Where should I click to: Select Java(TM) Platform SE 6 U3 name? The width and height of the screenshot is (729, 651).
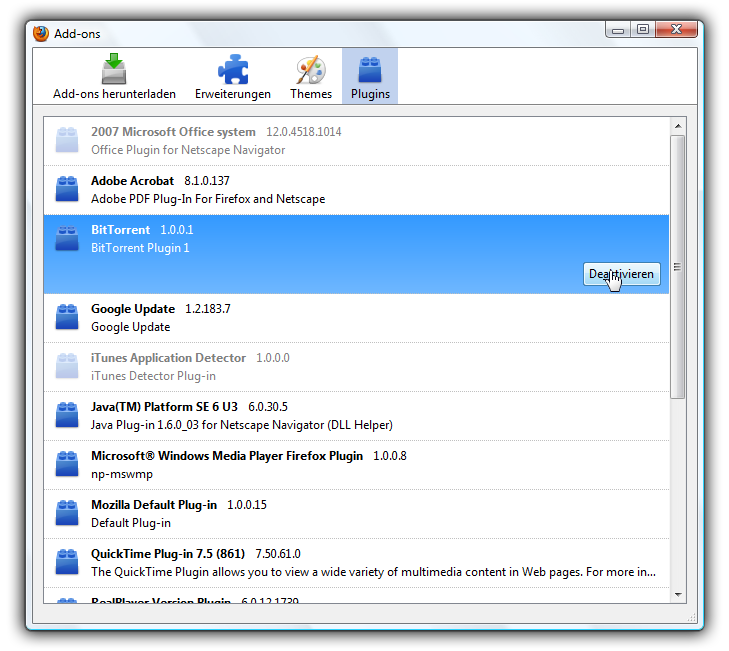point(164,407)
